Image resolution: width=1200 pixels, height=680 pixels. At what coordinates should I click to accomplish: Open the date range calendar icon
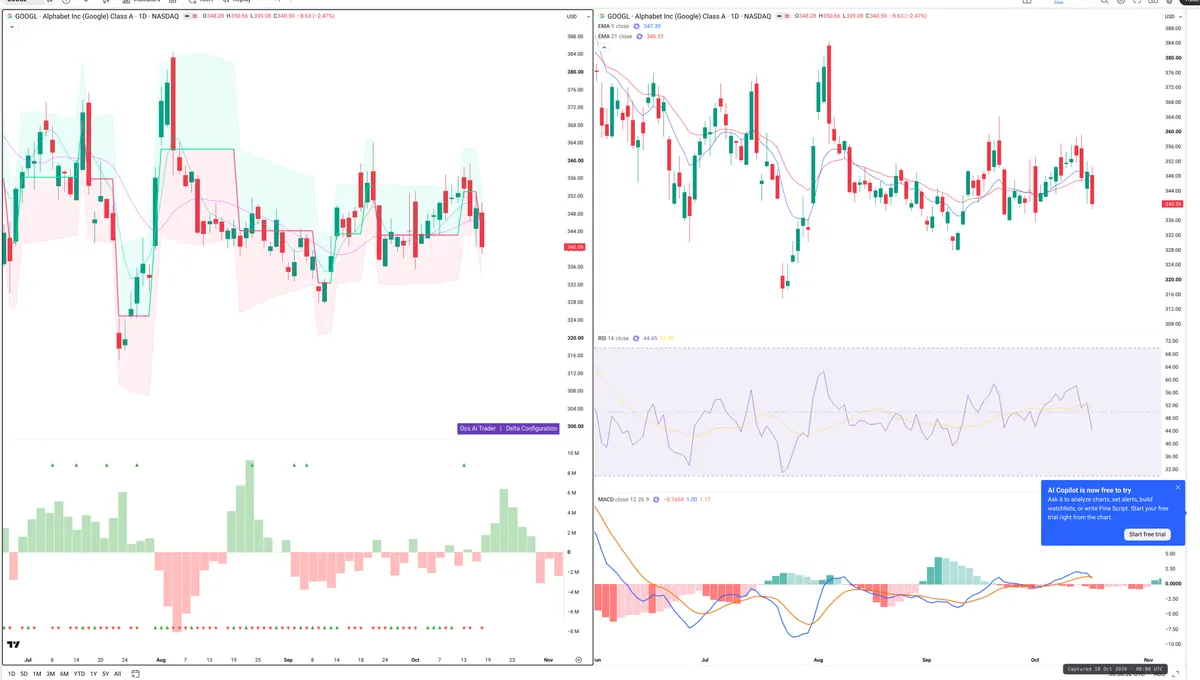(x=136, y=673)
